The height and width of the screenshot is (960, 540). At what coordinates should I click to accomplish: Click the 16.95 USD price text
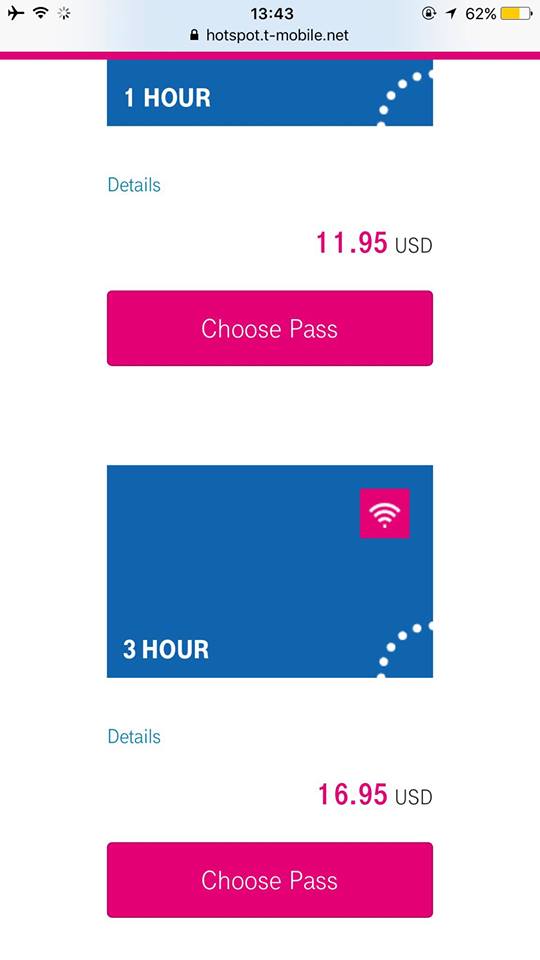coord(374,795)
